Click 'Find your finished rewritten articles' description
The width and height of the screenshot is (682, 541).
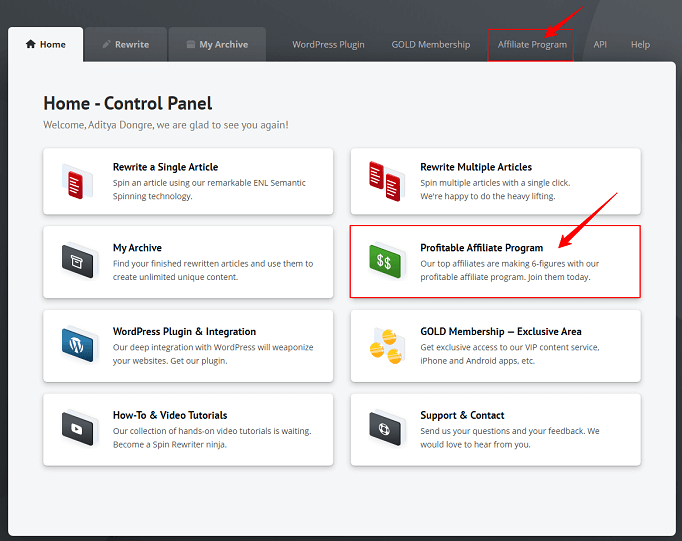click(213, 270)
